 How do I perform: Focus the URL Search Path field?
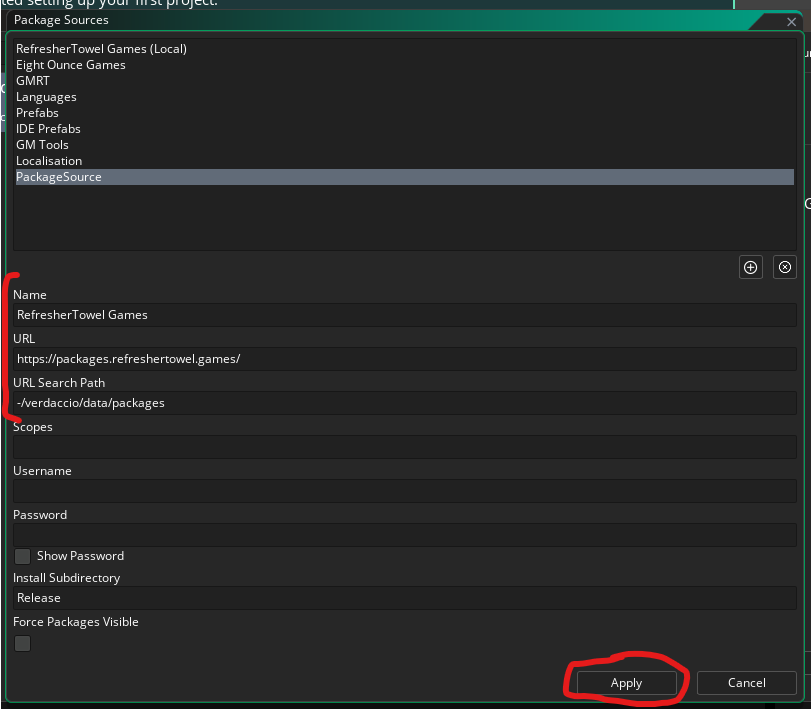pos(404,403)
